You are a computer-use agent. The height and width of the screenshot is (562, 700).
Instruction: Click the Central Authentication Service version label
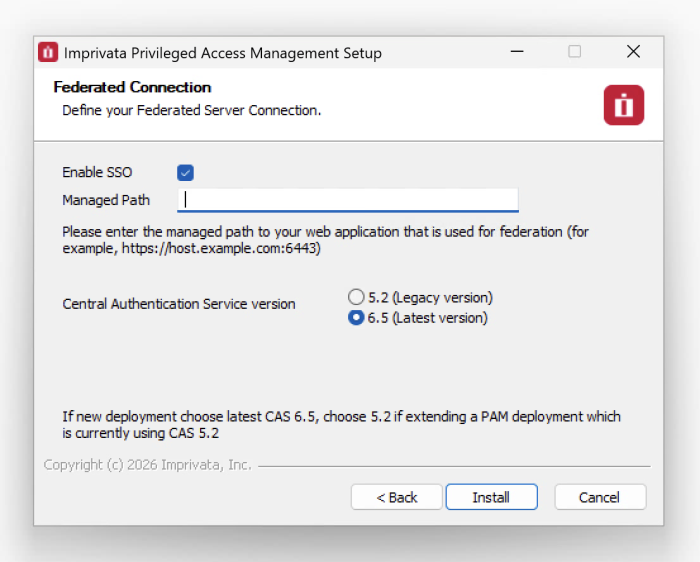pyautogui.click(x=179, y=304)
